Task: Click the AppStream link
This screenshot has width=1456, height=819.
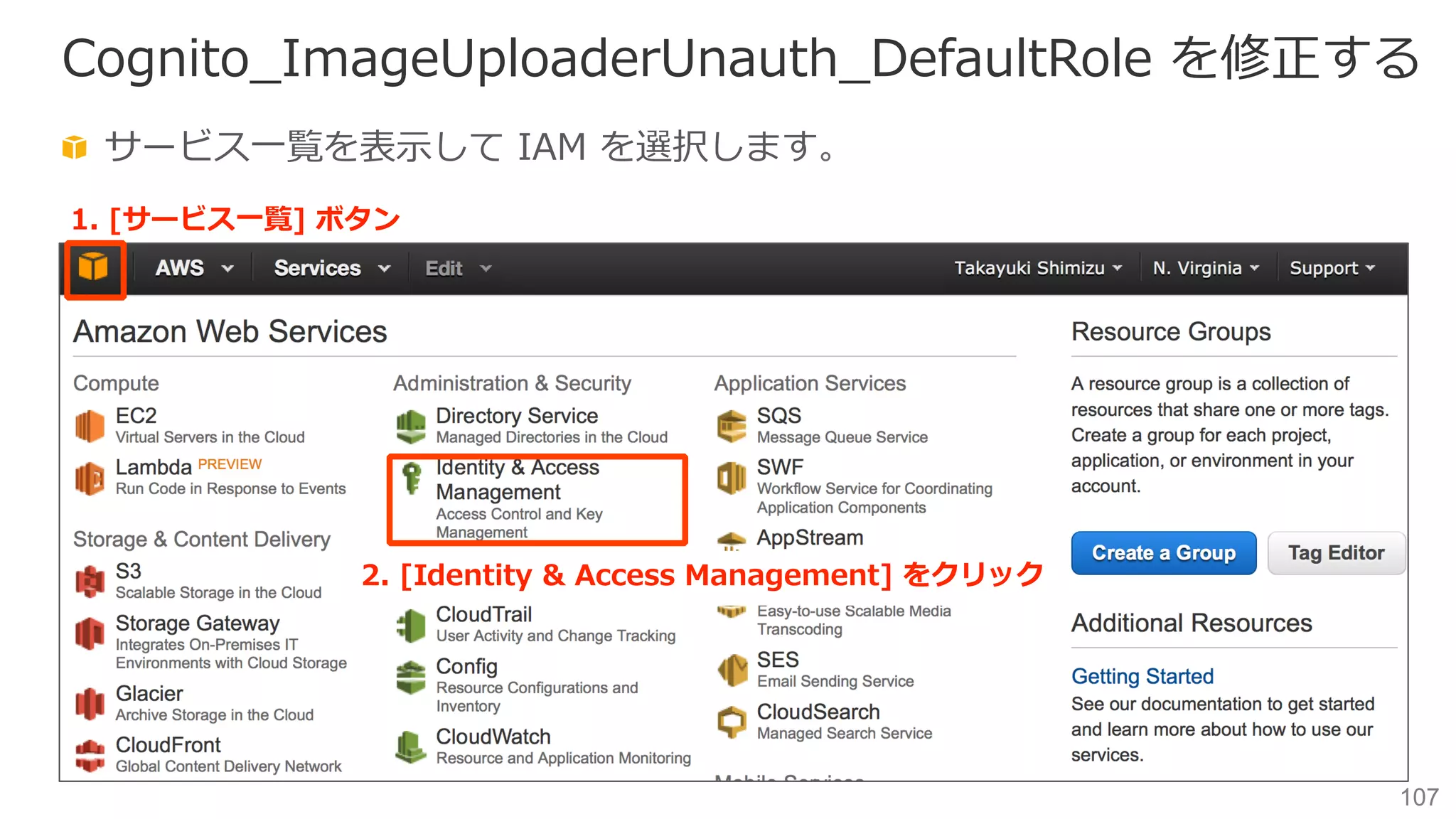Action: click(810, 538)
